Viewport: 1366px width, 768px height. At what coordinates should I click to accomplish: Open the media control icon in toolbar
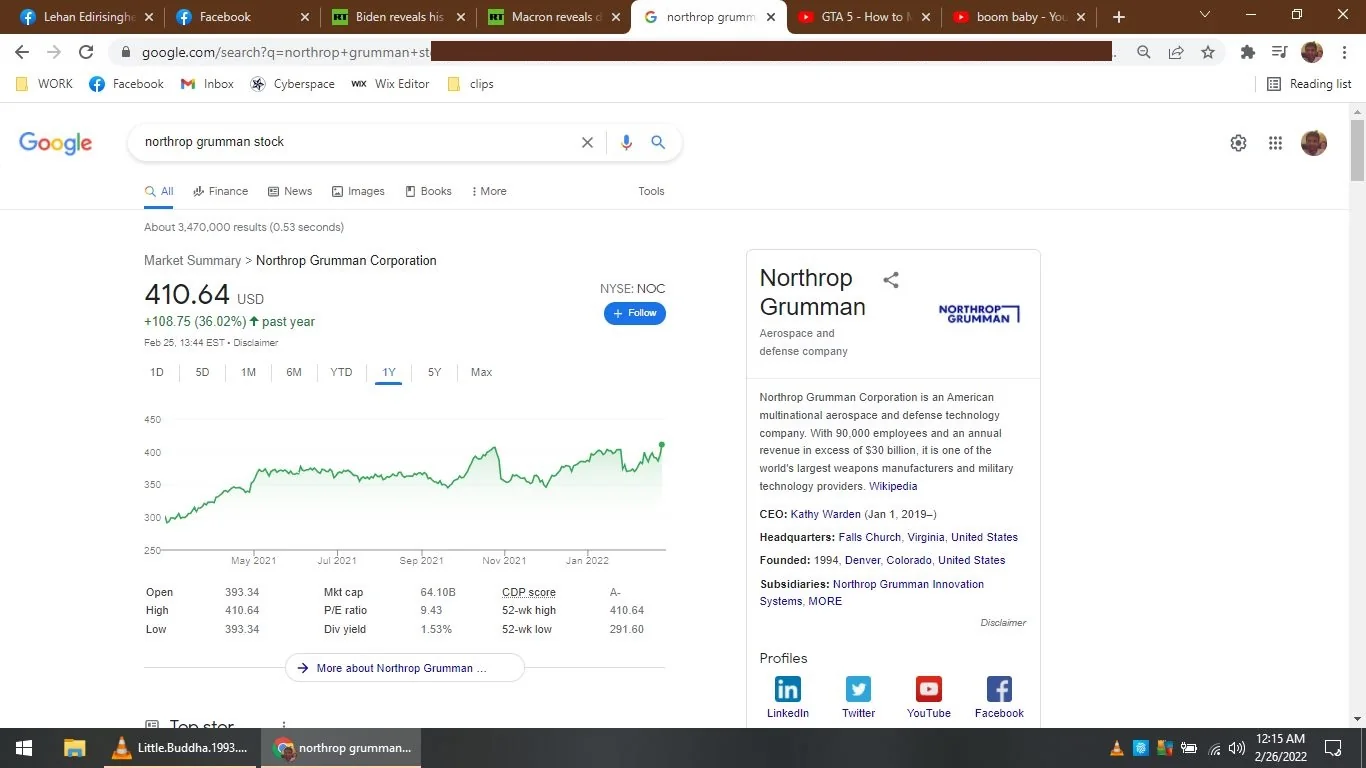coord(1279,52)
